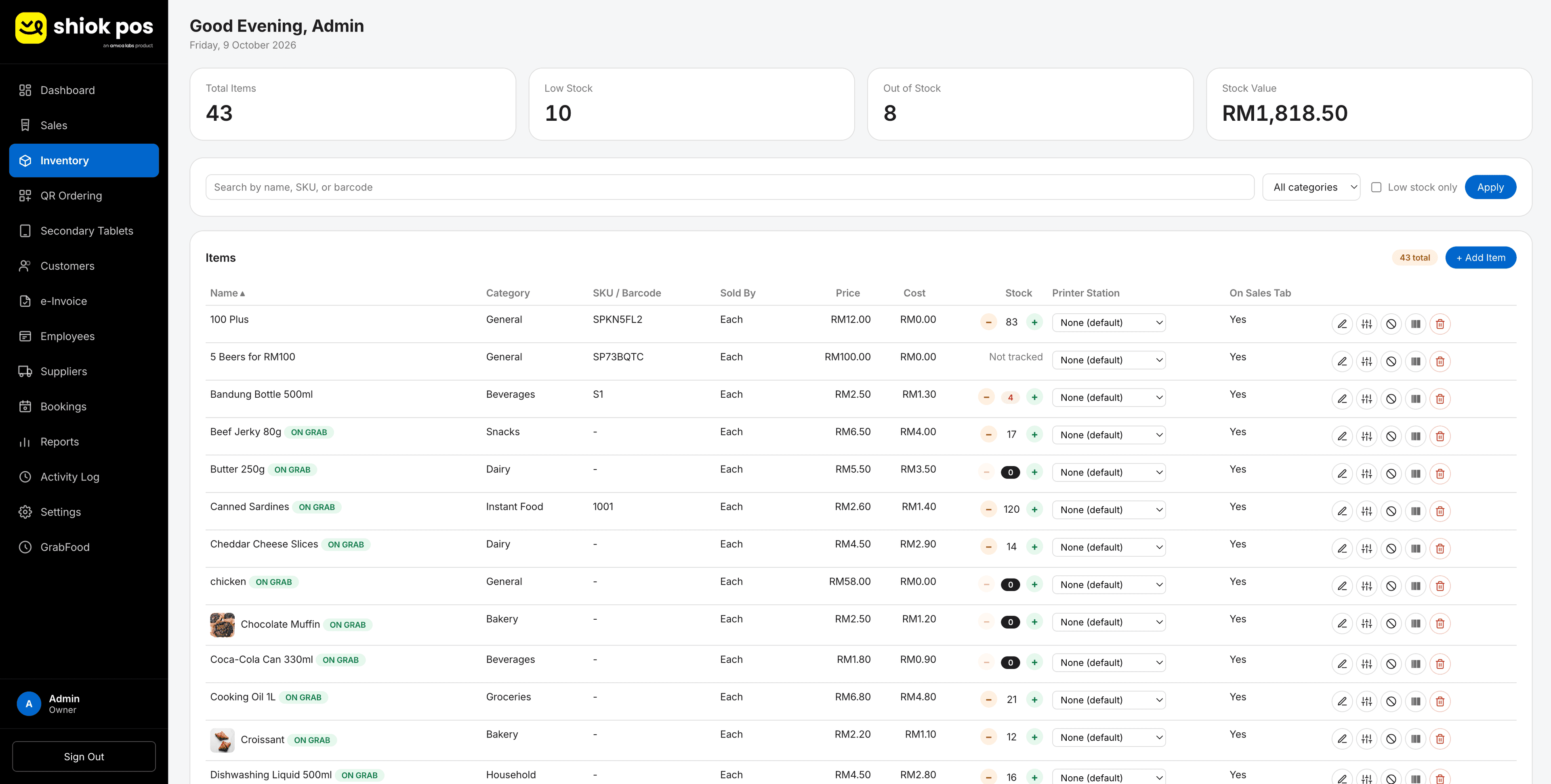Decrease Bandung Bottle 500ml stock with minus button
The image size is (1551, 784).
coord(986,397)
